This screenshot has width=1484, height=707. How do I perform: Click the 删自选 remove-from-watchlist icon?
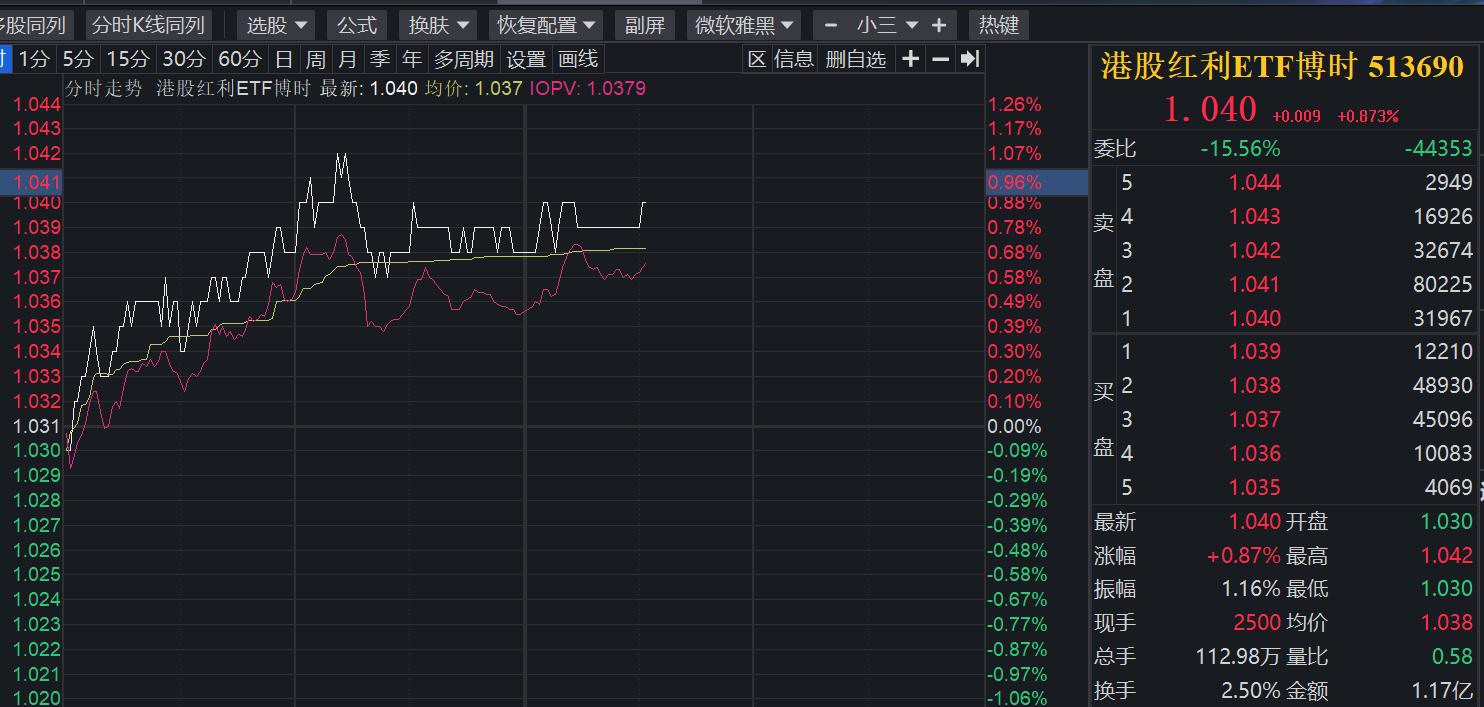(x=855, y=59)
